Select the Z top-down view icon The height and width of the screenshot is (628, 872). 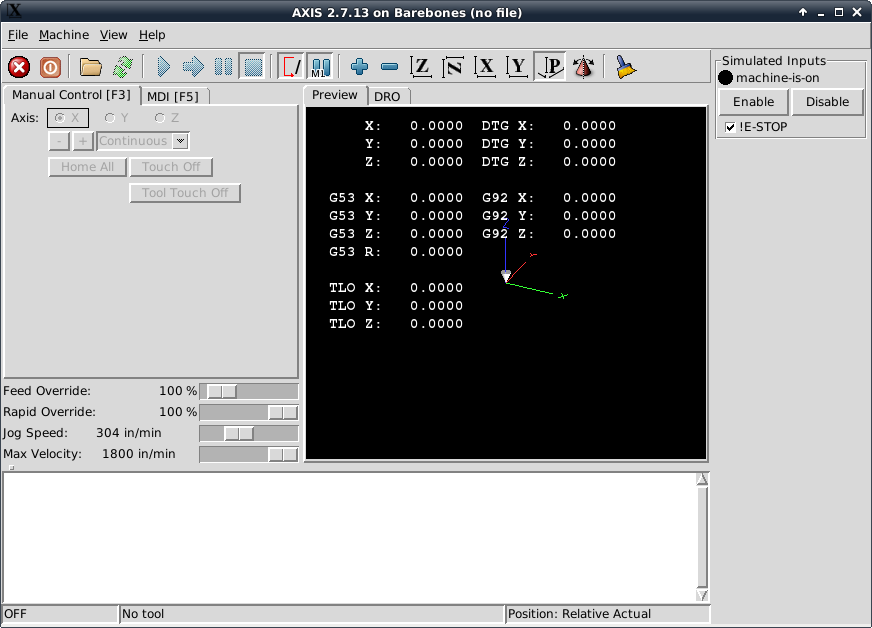click(421, 67)
